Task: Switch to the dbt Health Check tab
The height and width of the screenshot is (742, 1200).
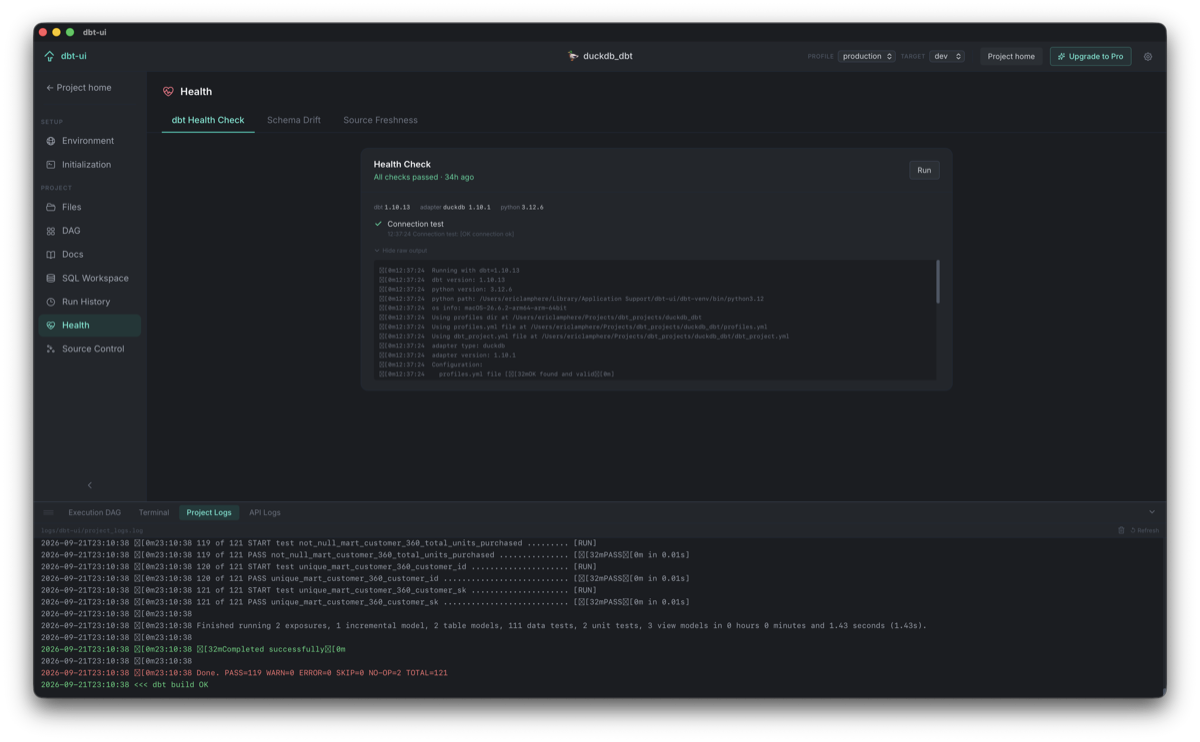Action: tap(208, 120)
